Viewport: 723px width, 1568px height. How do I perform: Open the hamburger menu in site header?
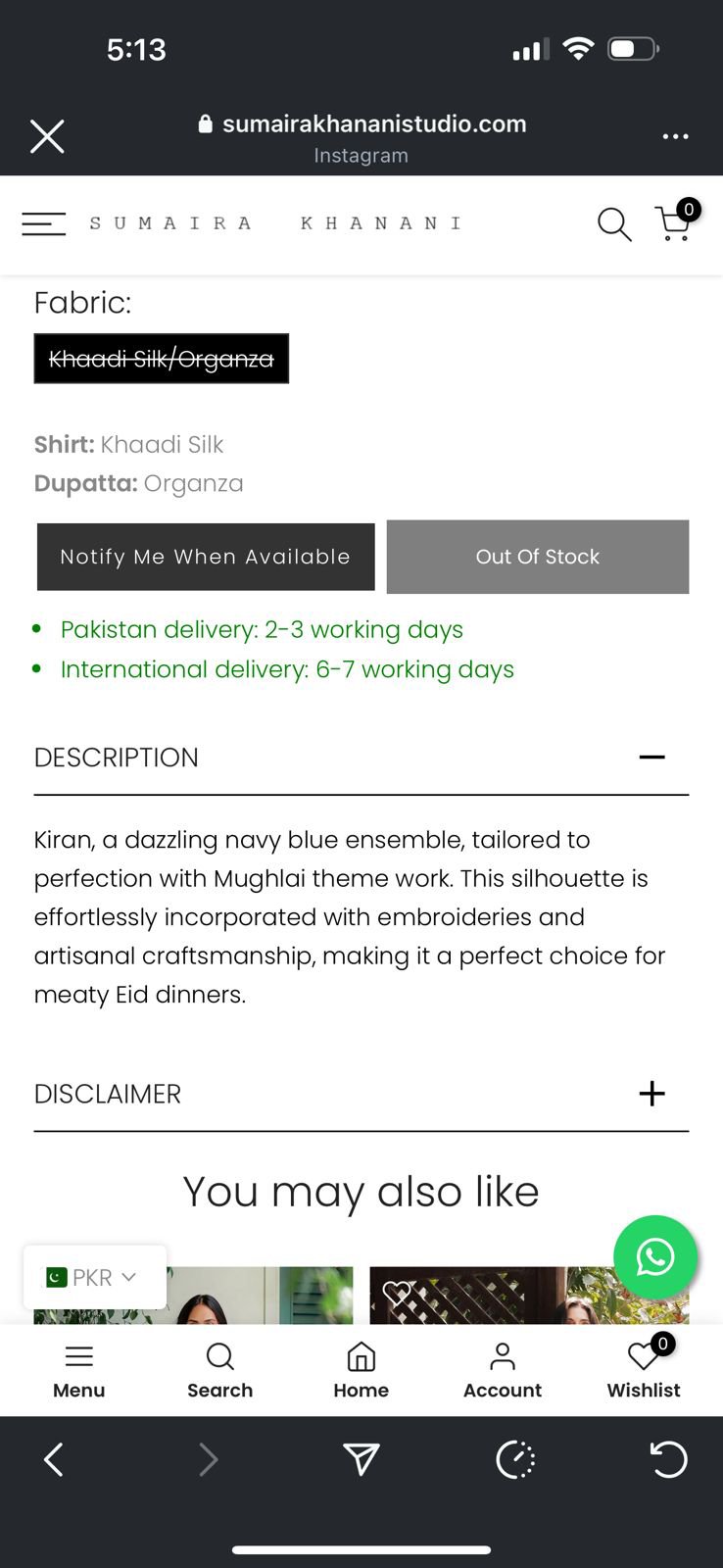pos(44,224)
